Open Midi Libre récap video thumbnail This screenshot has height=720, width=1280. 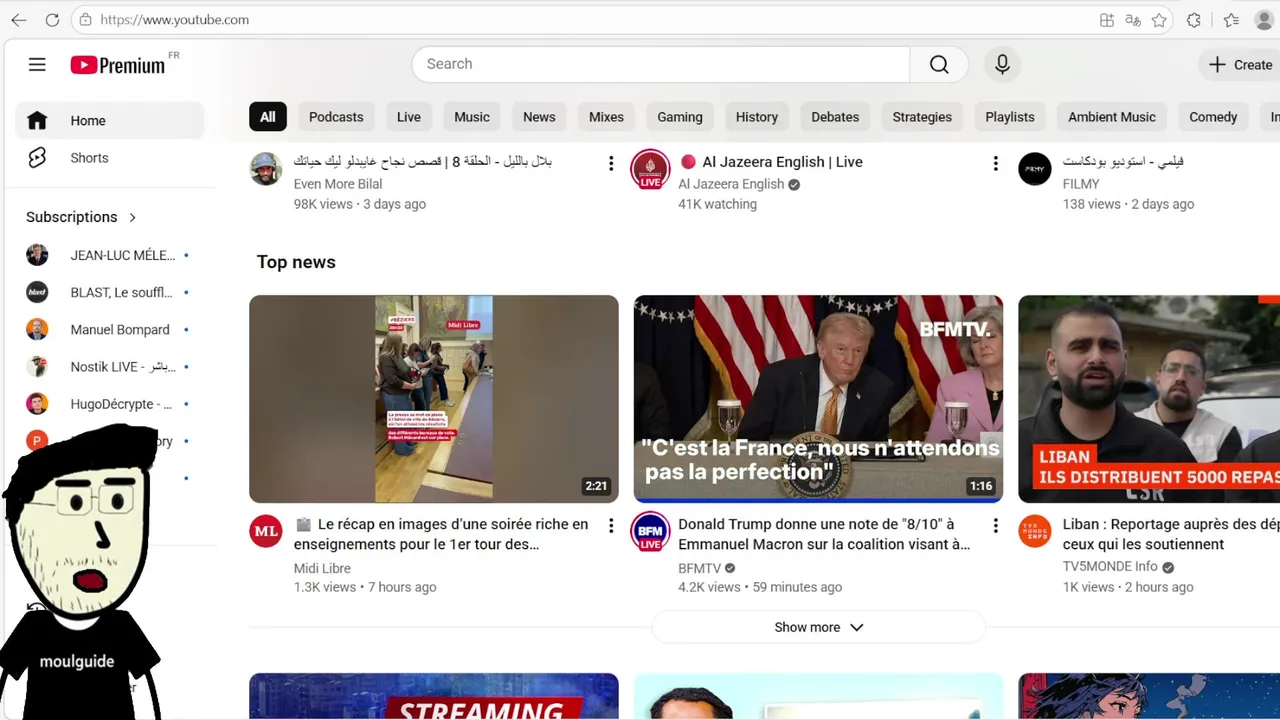click(434, 399)
